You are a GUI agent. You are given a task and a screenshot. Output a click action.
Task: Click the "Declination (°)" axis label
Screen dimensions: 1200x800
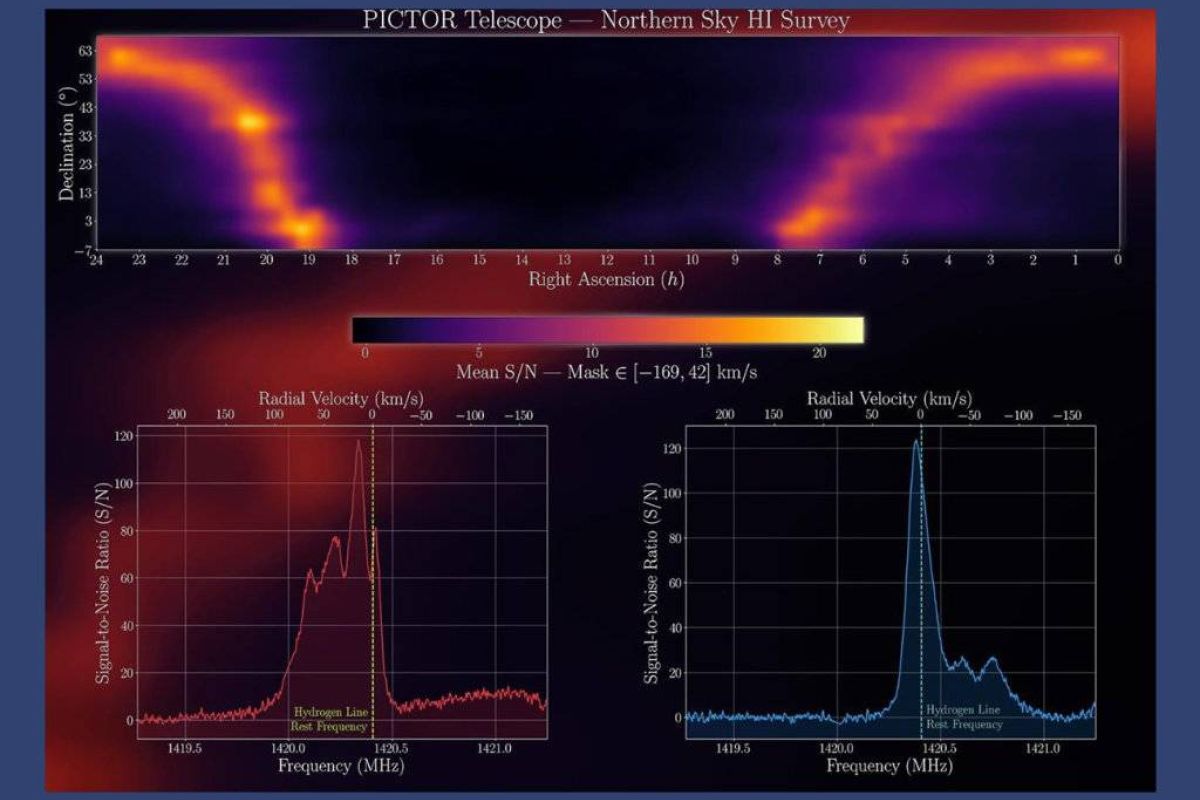pos(67,142)
